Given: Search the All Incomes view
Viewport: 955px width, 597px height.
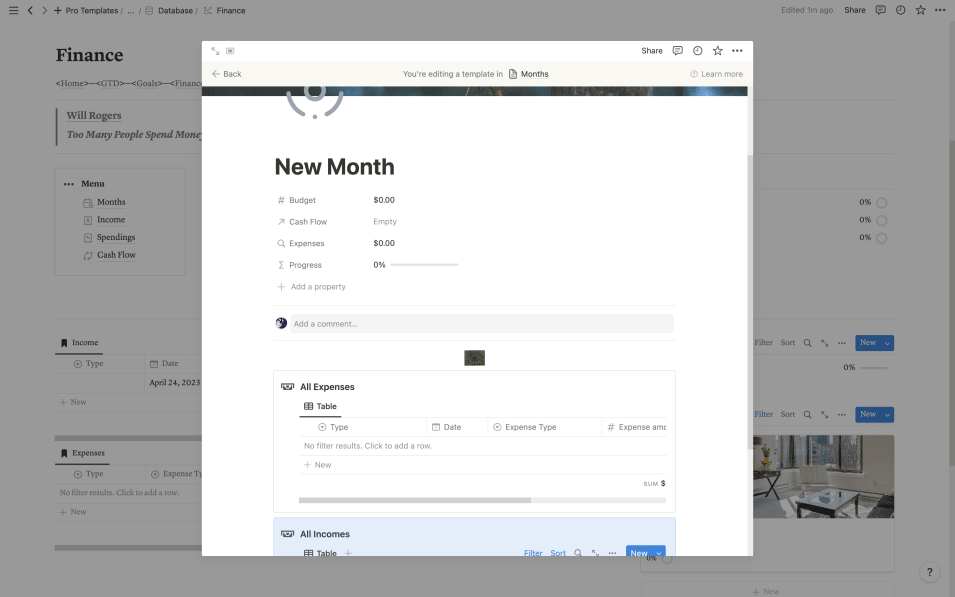Looking at the screenshot, I should (577, 553).
